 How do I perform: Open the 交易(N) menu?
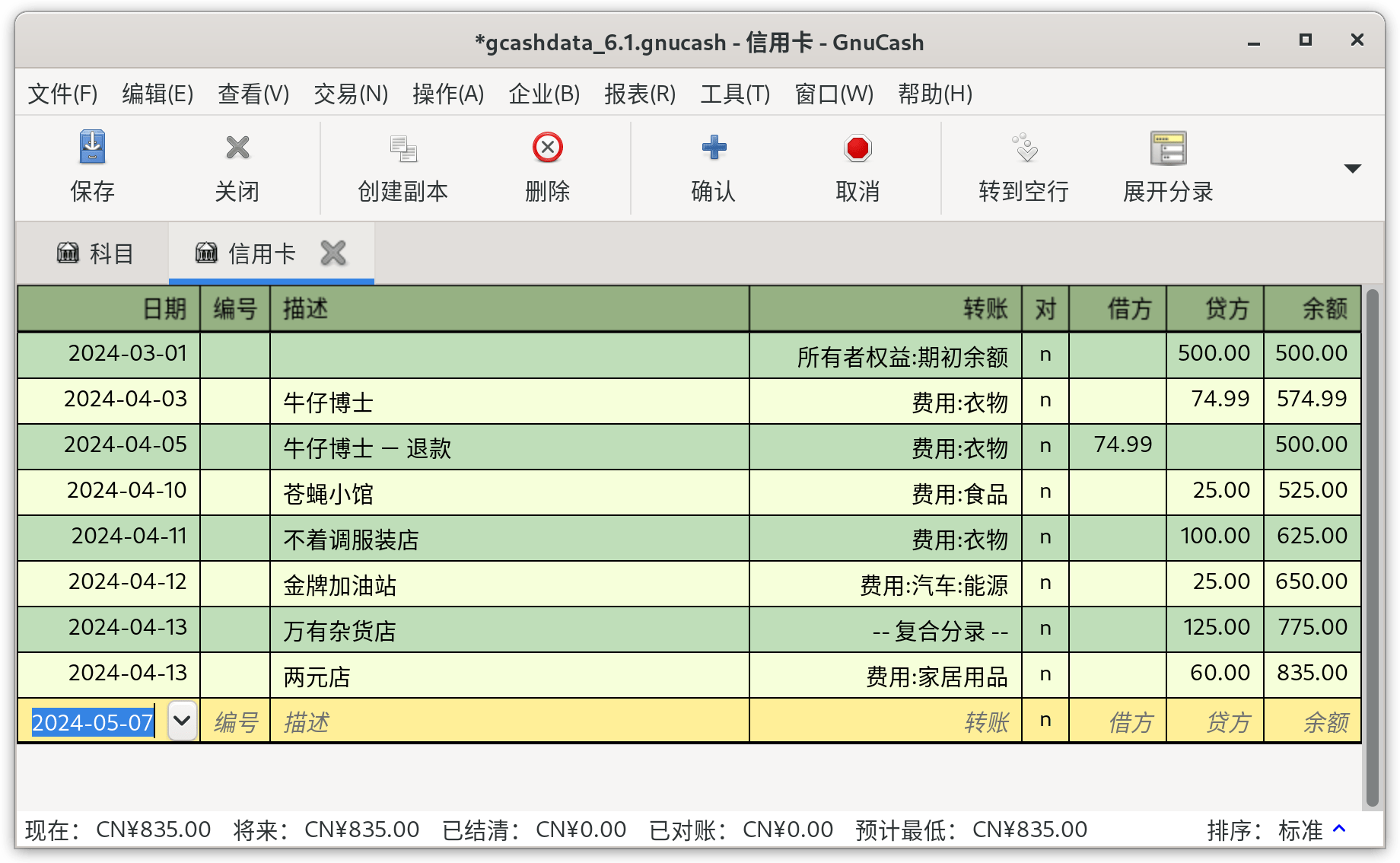pyautogui.click(x=351, y=94)
